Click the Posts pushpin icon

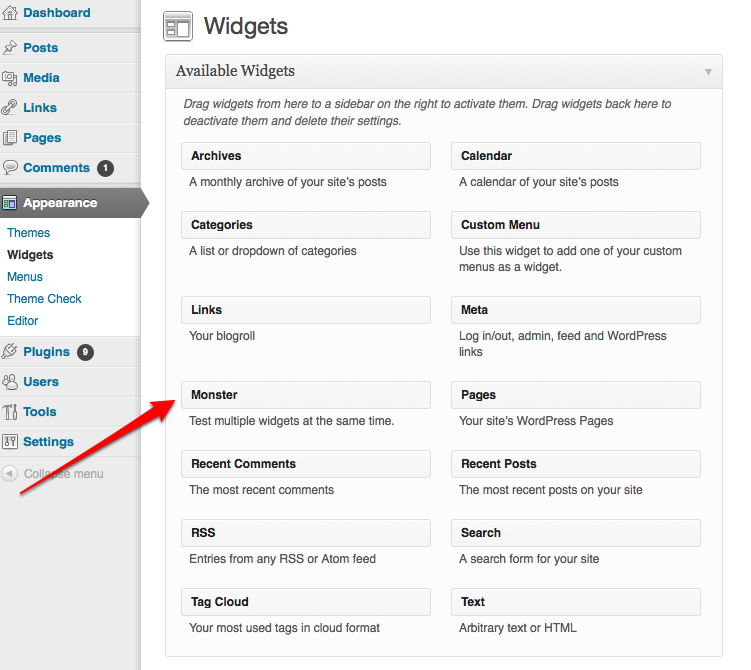10,48
